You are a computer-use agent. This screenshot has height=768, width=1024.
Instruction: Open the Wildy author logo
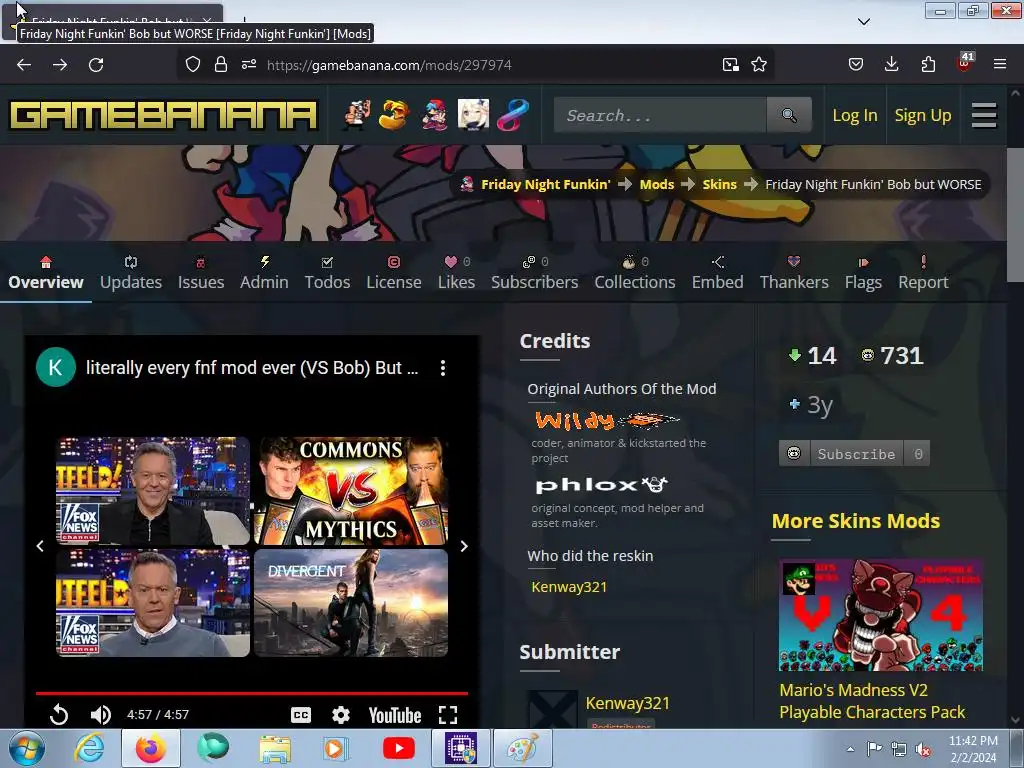coord(607,420)
